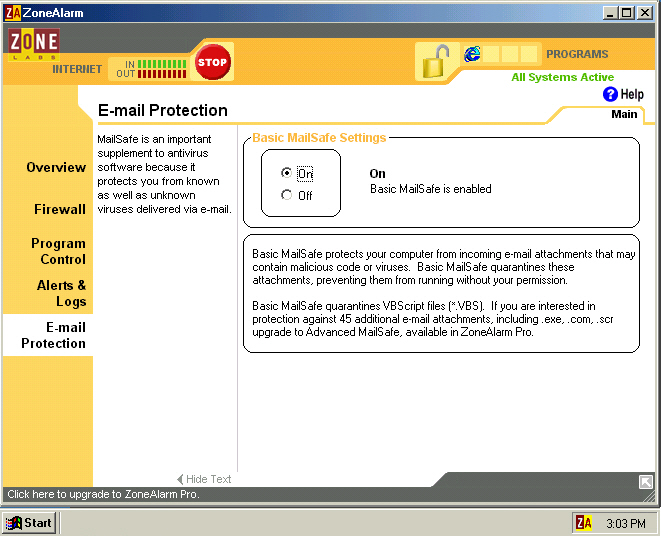Open the Program Control panel
The width and height of the screenshot is (661, 536).
coord(58,251)
